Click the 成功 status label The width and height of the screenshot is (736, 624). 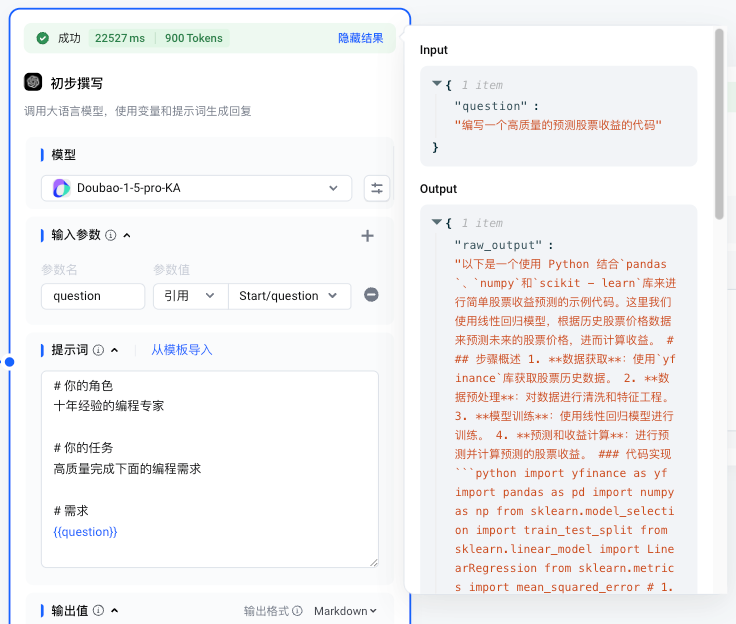point(69,38)
